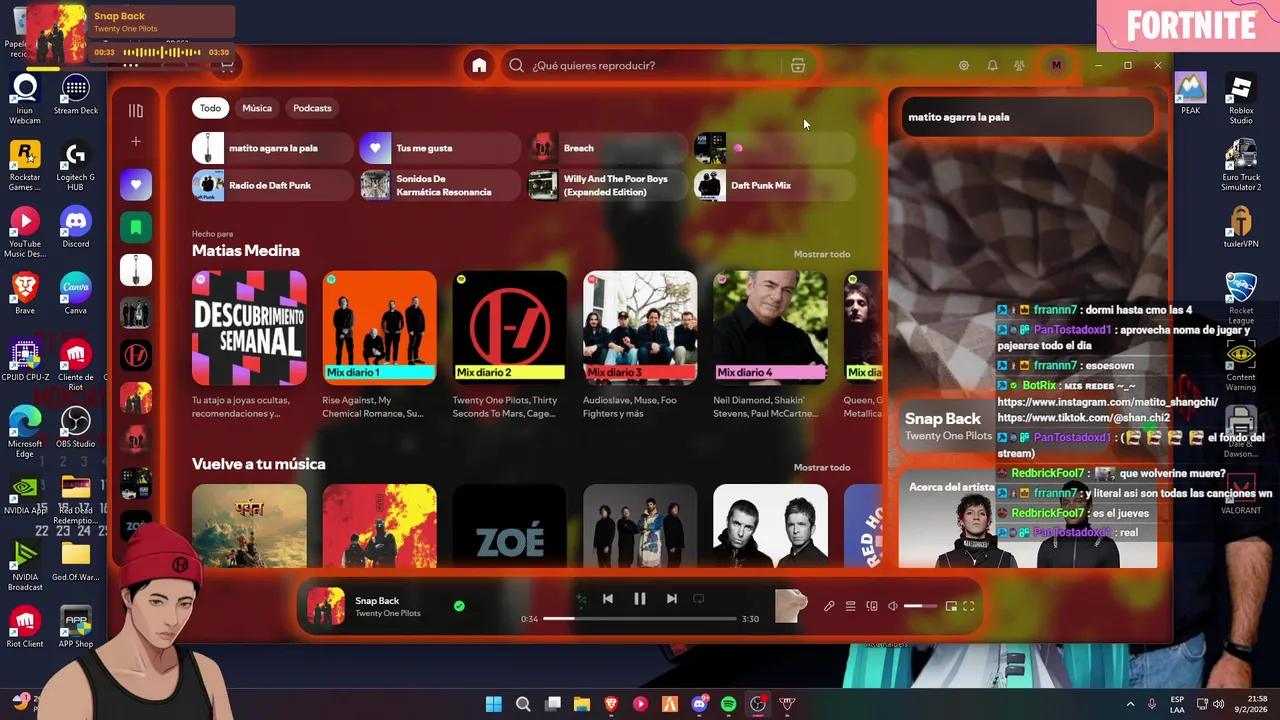Collapse Your Library sidebar icon

tap(136, 110)
